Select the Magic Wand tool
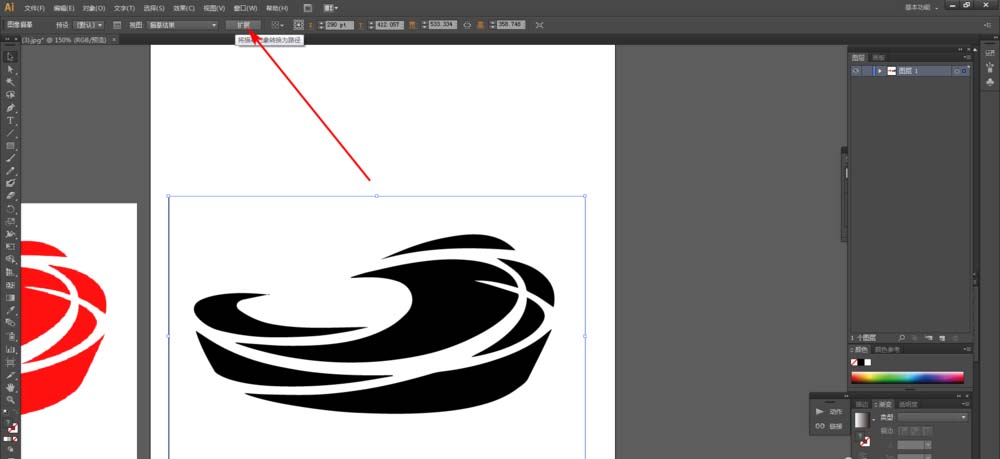This screenshot has height=459, width=1000. coord(11,82)
